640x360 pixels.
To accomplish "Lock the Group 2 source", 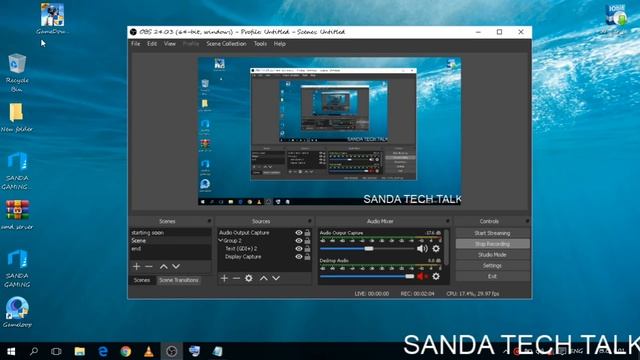I will [x=307, y=241].
